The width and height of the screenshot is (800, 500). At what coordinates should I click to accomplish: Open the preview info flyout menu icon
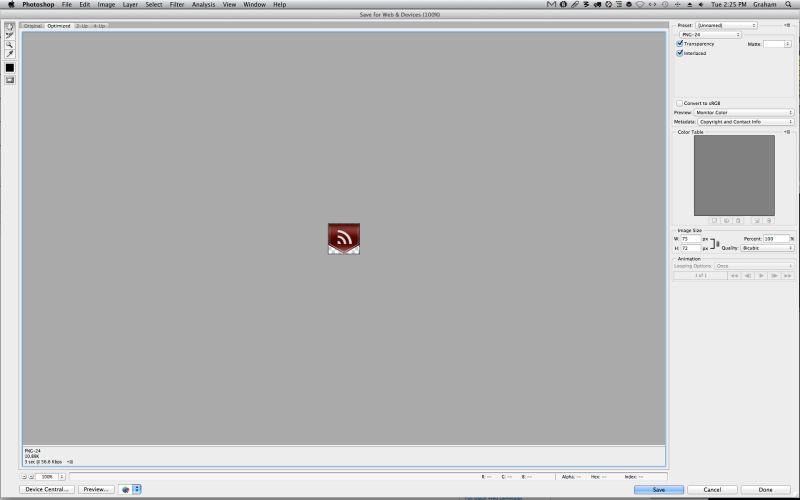[x=70, y=462]
